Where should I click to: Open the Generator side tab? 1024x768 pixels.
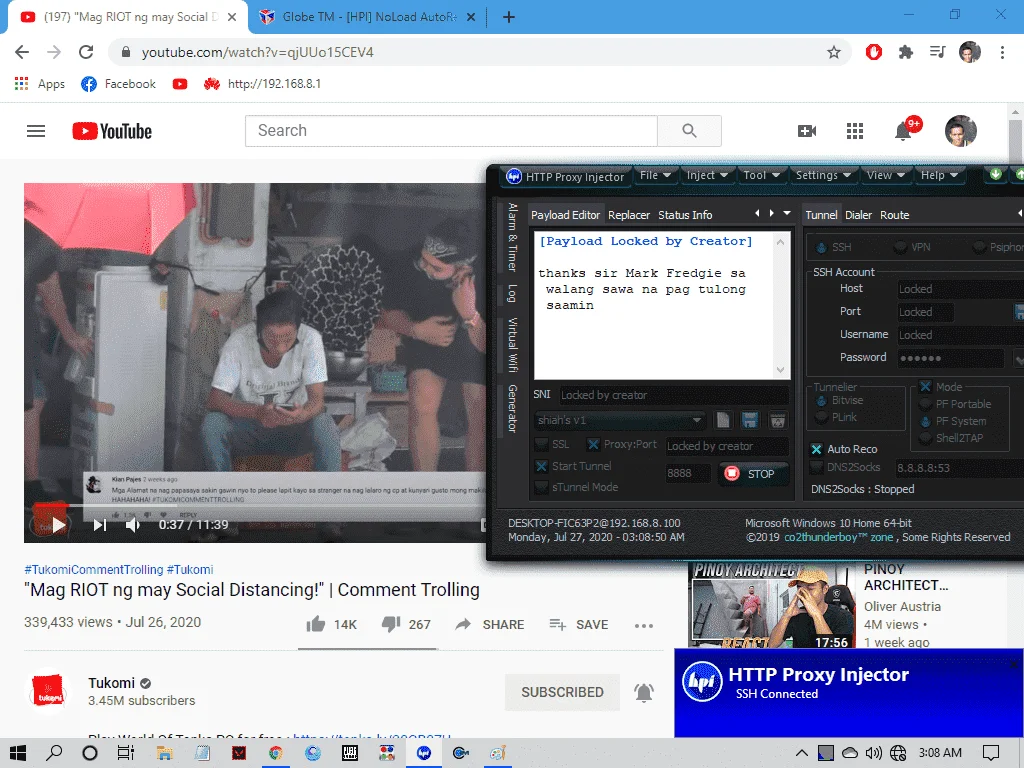(513, 409)
